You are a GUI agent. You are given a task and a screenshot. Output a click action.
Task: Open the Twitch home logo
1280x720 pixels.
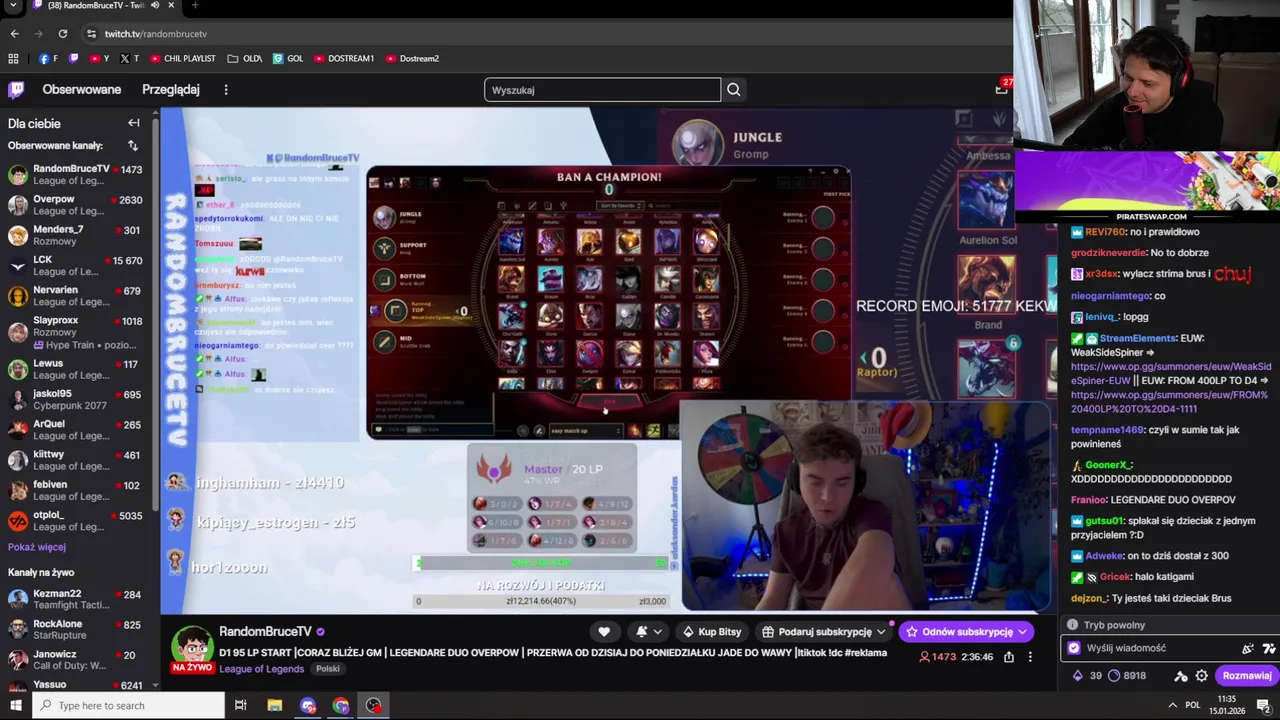[16, 90]
